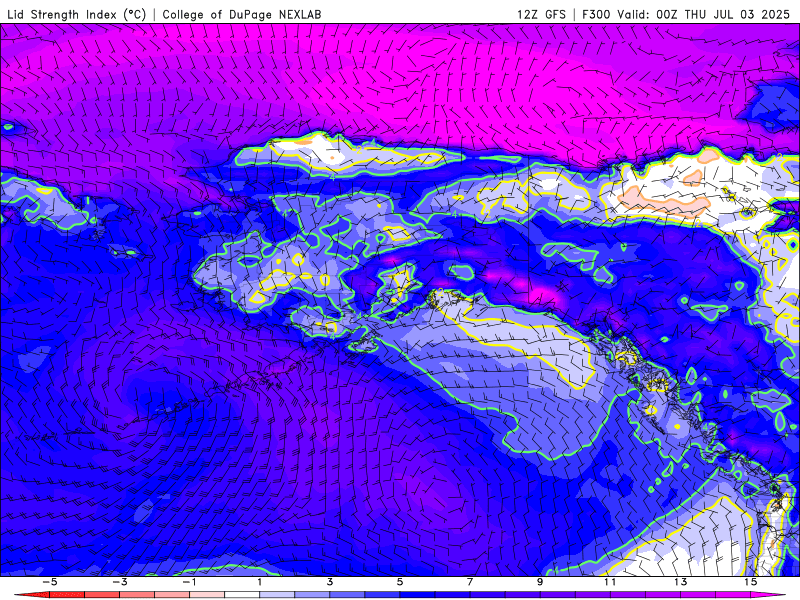
Task: Click the 3 color scale label
Action: tap(330, 582)
